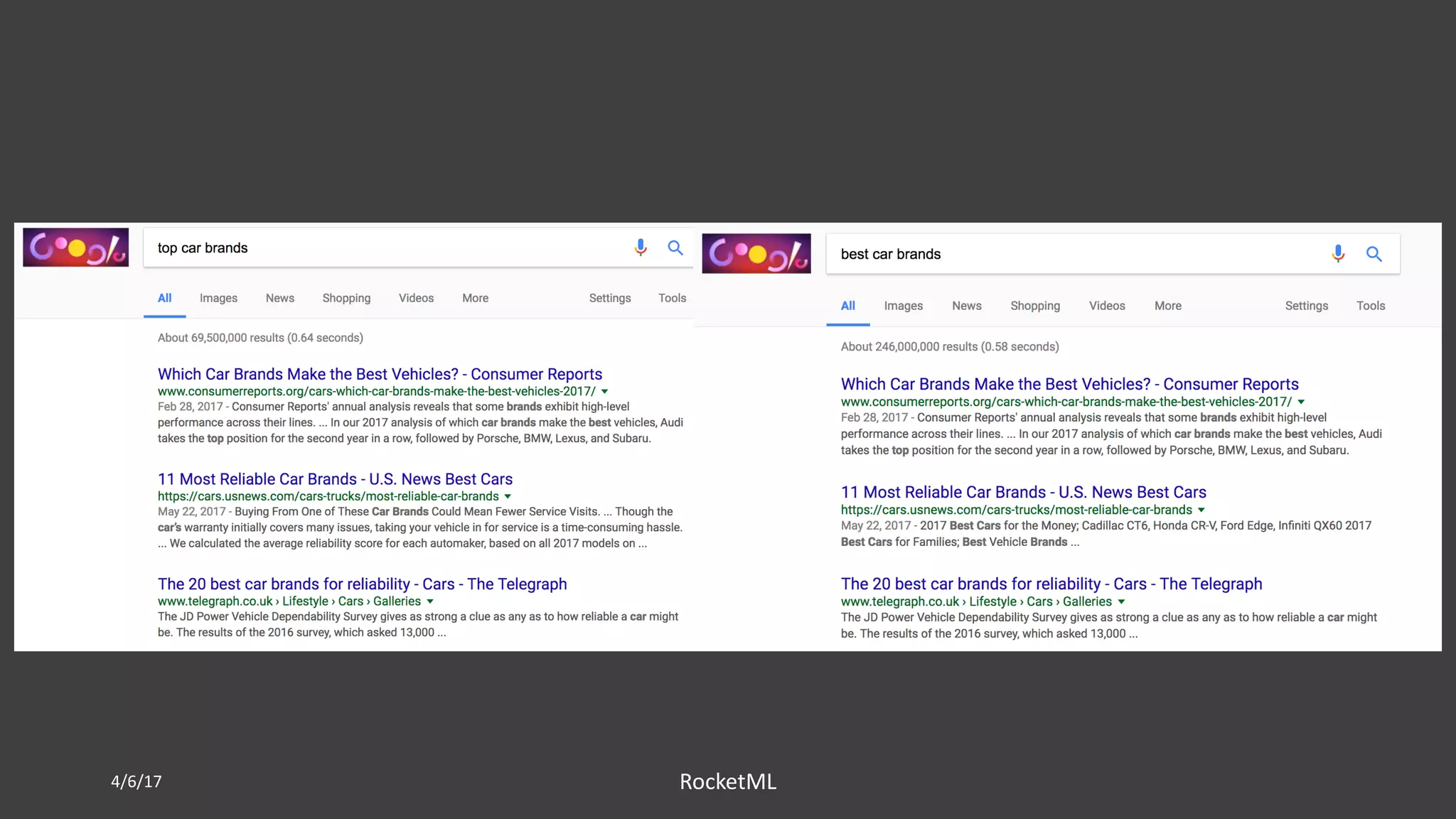Open Telegraph '20 best car brands' right result
This screenshot has width=1456, height=819.
point(1051,584)
